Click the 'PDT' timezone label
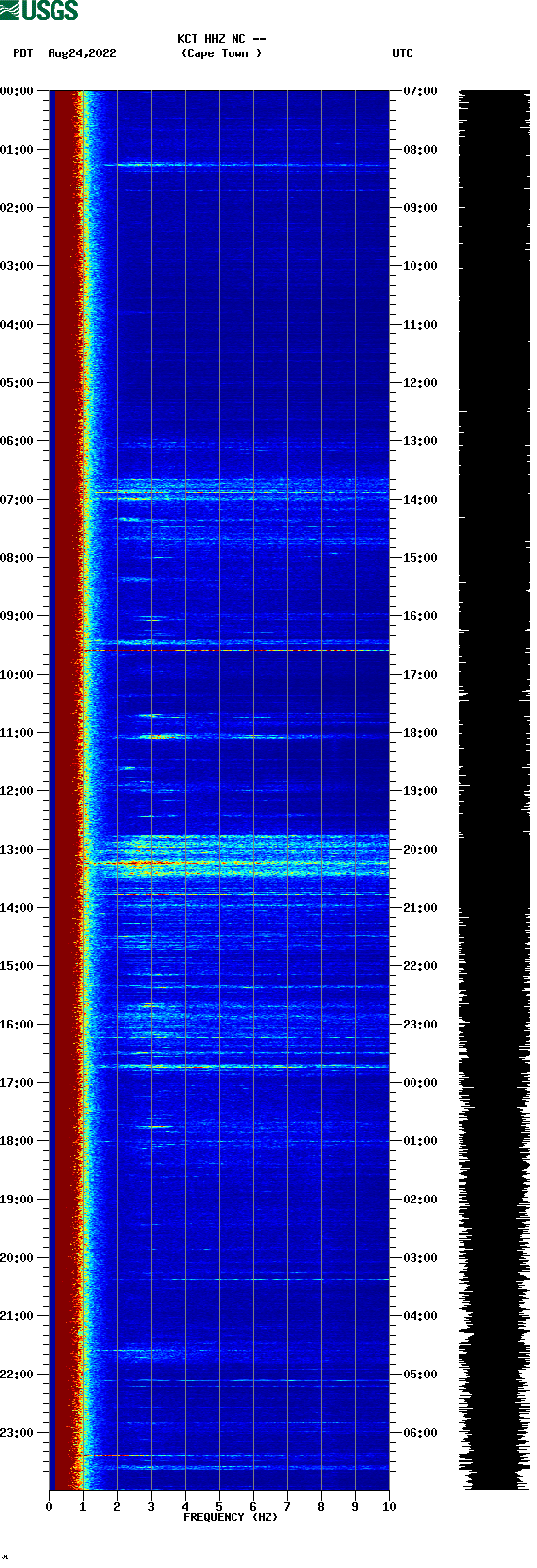The height and width of the screenshot is (1568, 537). 23,53
